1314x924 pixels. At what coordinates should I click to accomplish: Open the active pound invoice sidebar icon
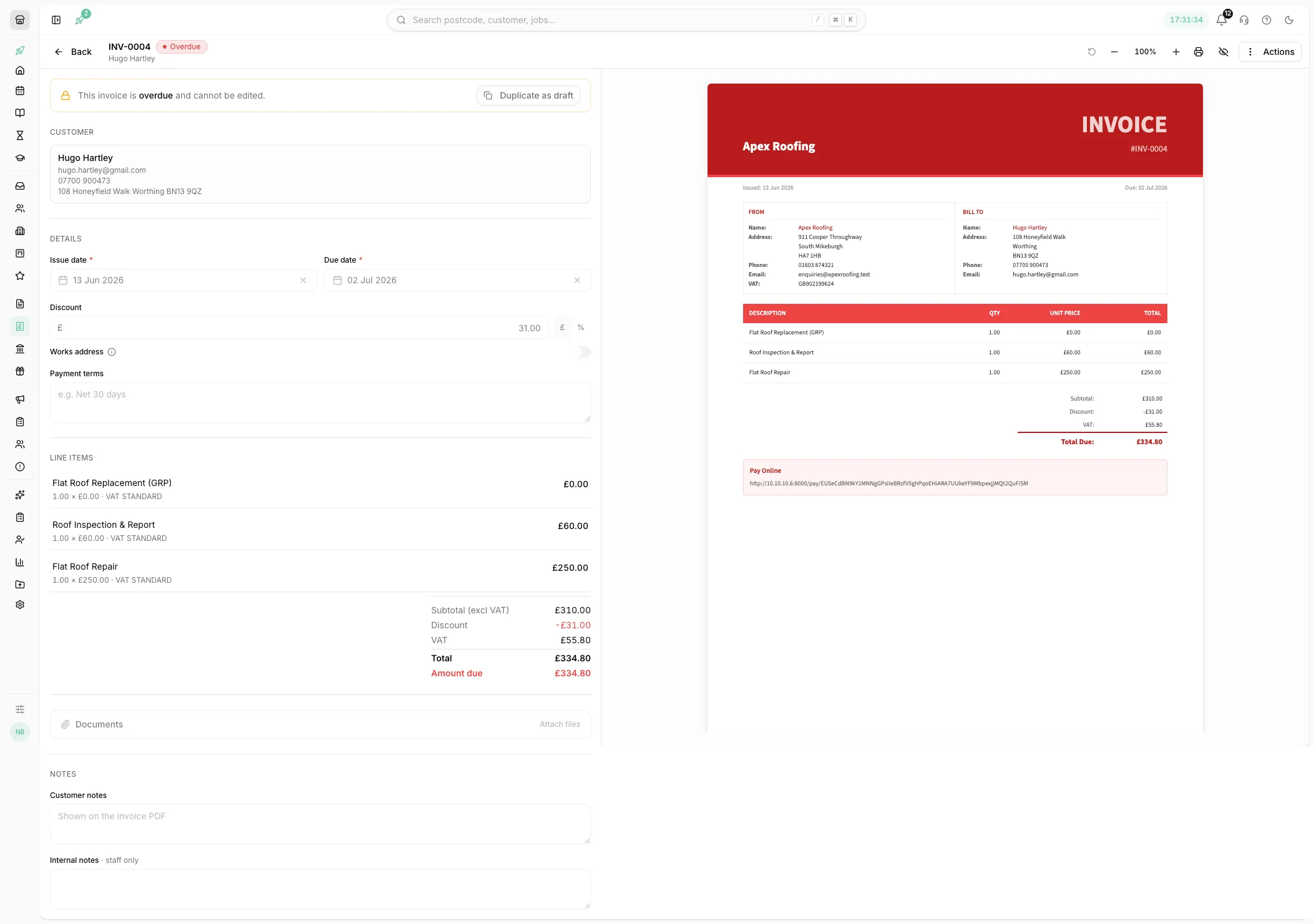(x=20, y=326)
